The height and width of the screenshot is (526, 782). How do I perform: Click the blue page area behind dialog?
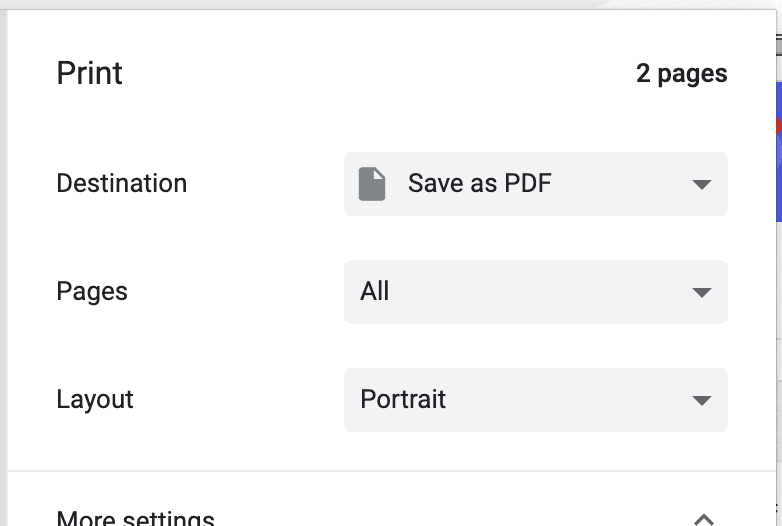[778, 170]
